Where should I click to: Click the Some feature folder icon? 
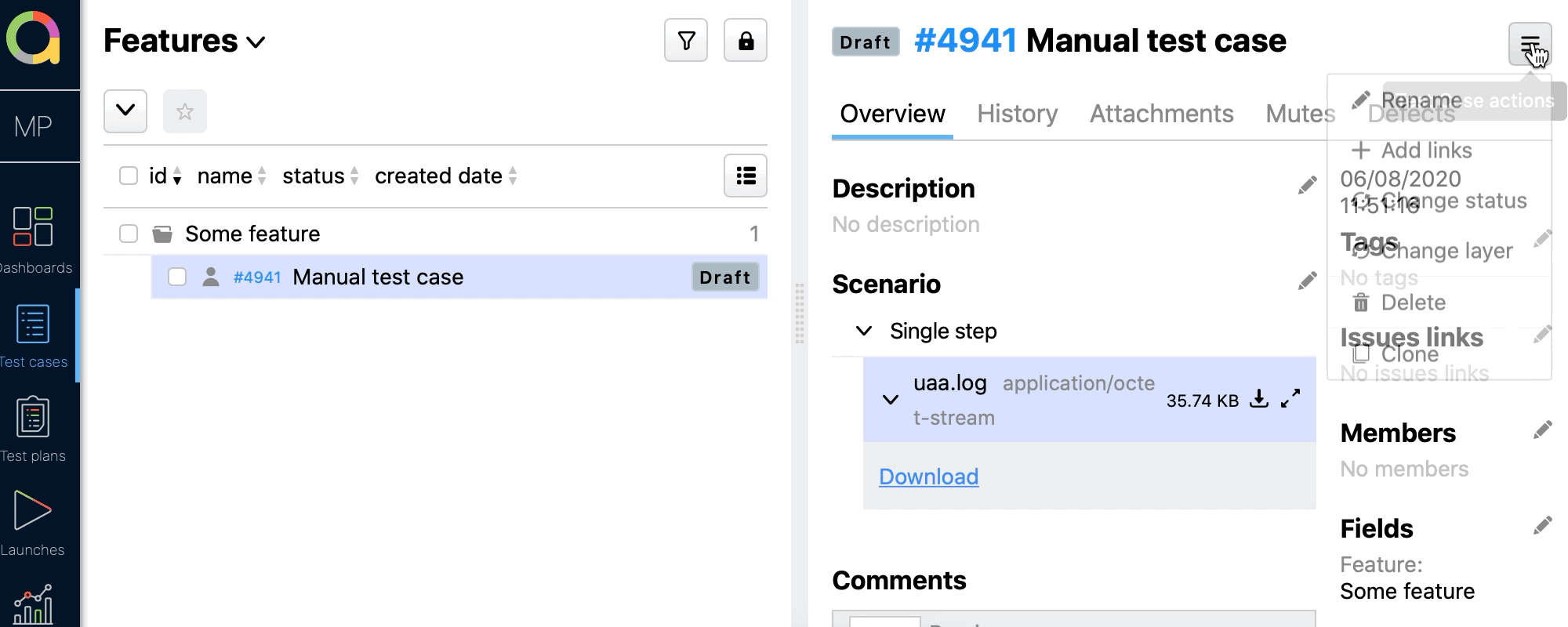pyautogui.click(x=162, y=234)
